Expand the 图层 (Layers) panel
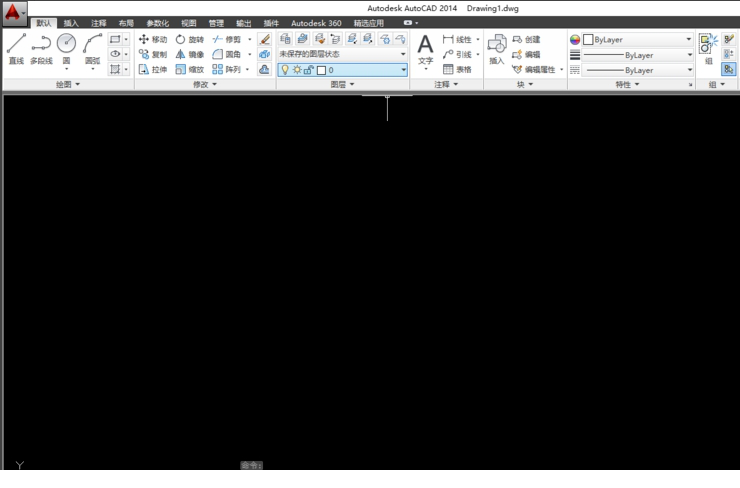Viewport: 740px width, 488px height. coord(342,84)
